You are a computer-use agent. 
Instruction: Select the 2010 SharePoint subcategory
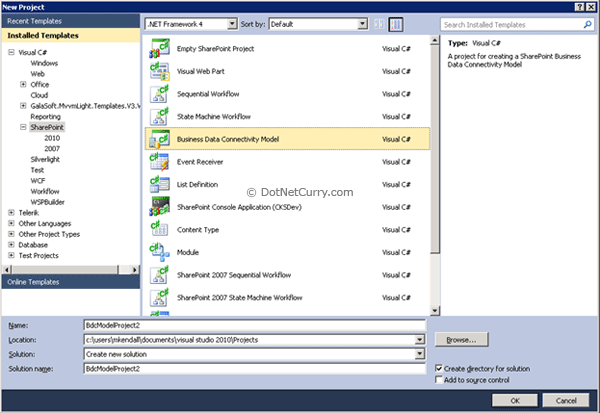52,138
